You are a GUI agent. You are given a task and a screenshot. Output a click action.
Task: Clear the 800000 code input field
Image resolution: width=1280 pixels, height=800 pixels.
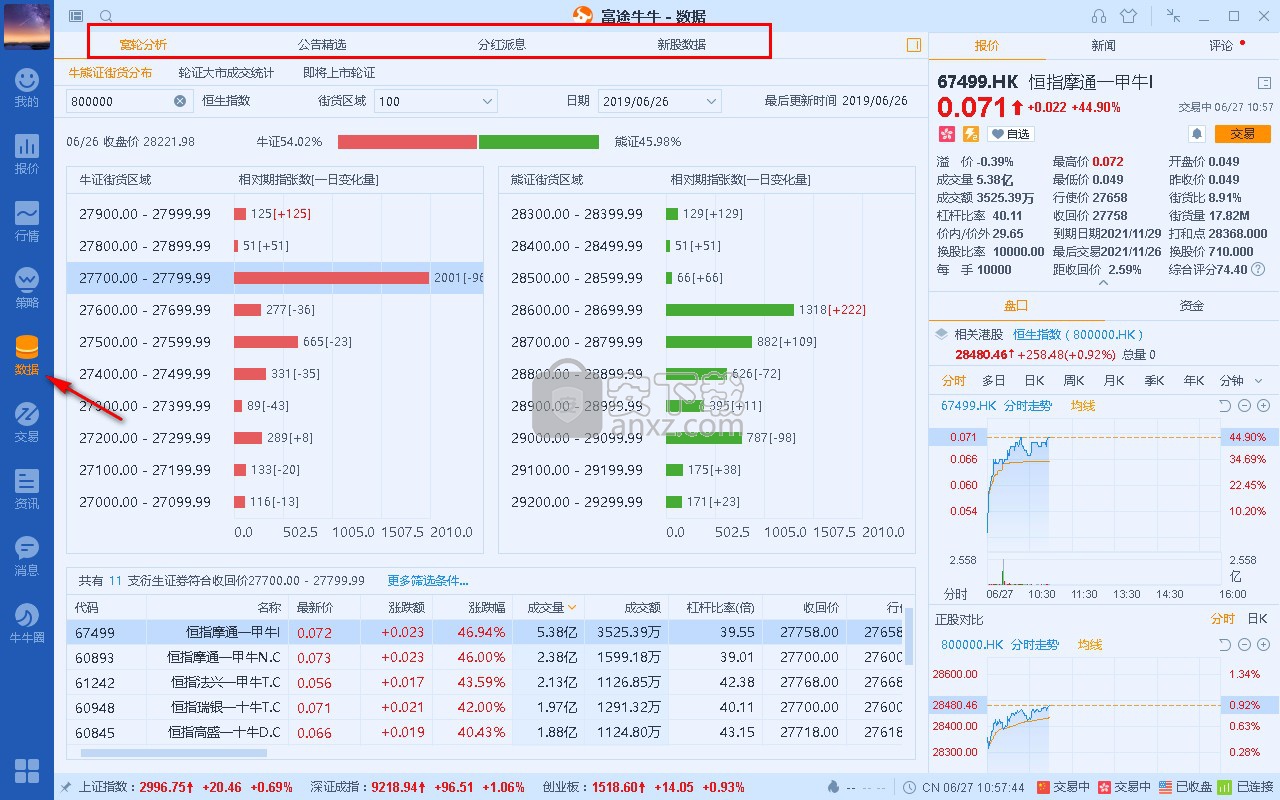[x=180, y=101]
